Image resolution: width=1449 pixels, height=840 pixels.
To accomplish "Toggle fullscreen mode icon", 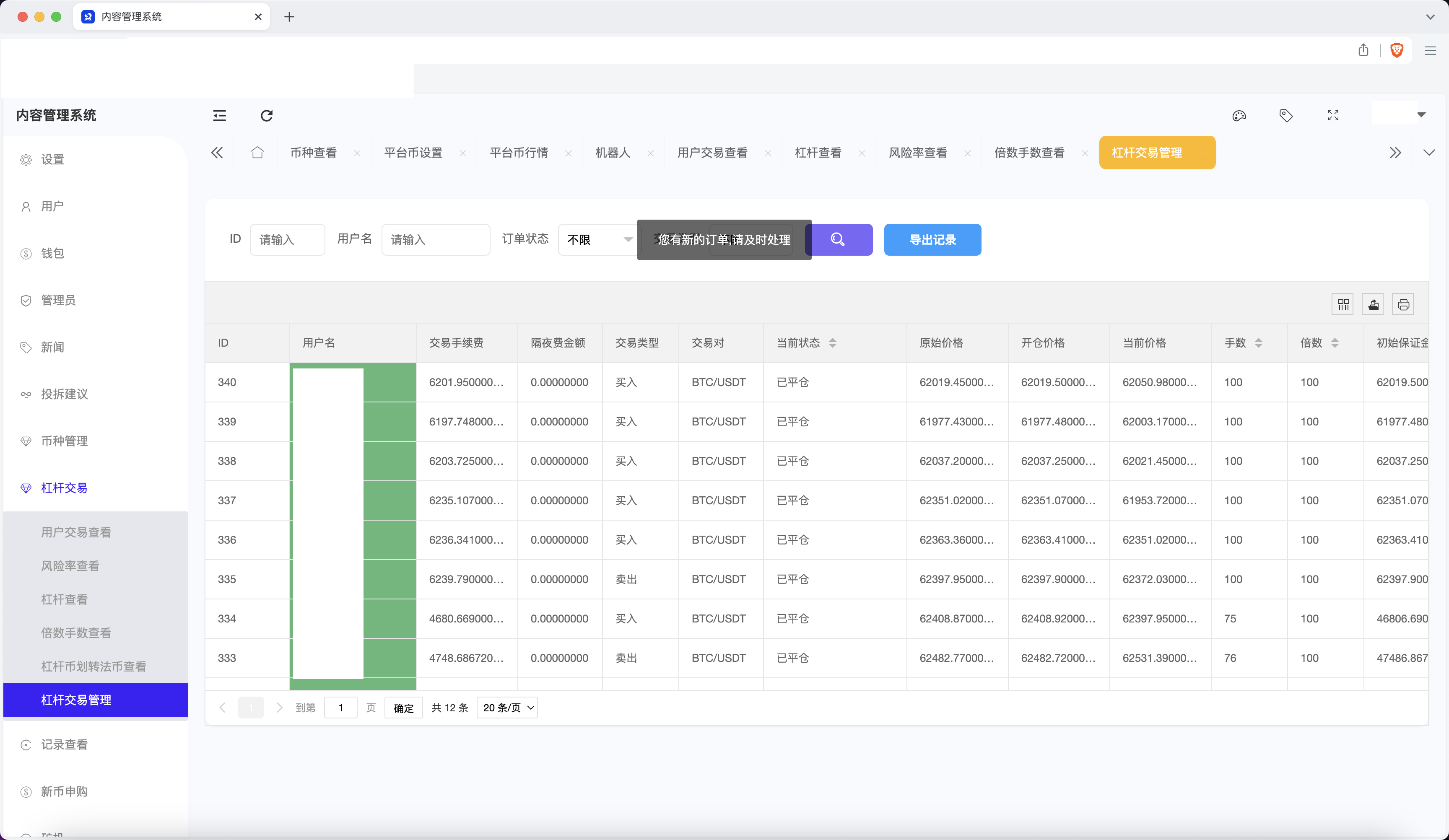I will pos(1333,116).
